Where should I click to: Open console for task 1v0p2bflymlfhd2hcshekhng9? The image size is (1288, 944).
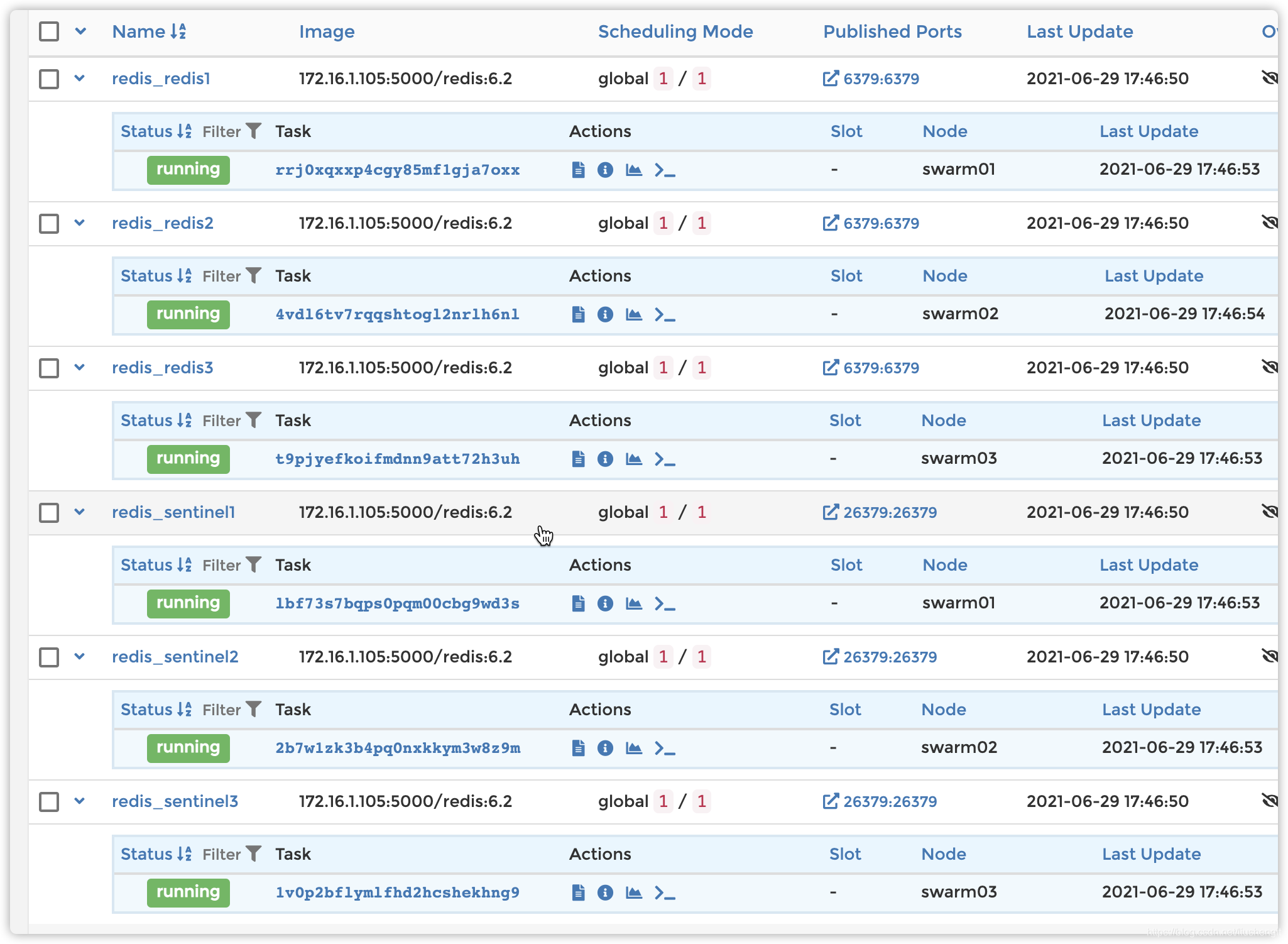665,892
